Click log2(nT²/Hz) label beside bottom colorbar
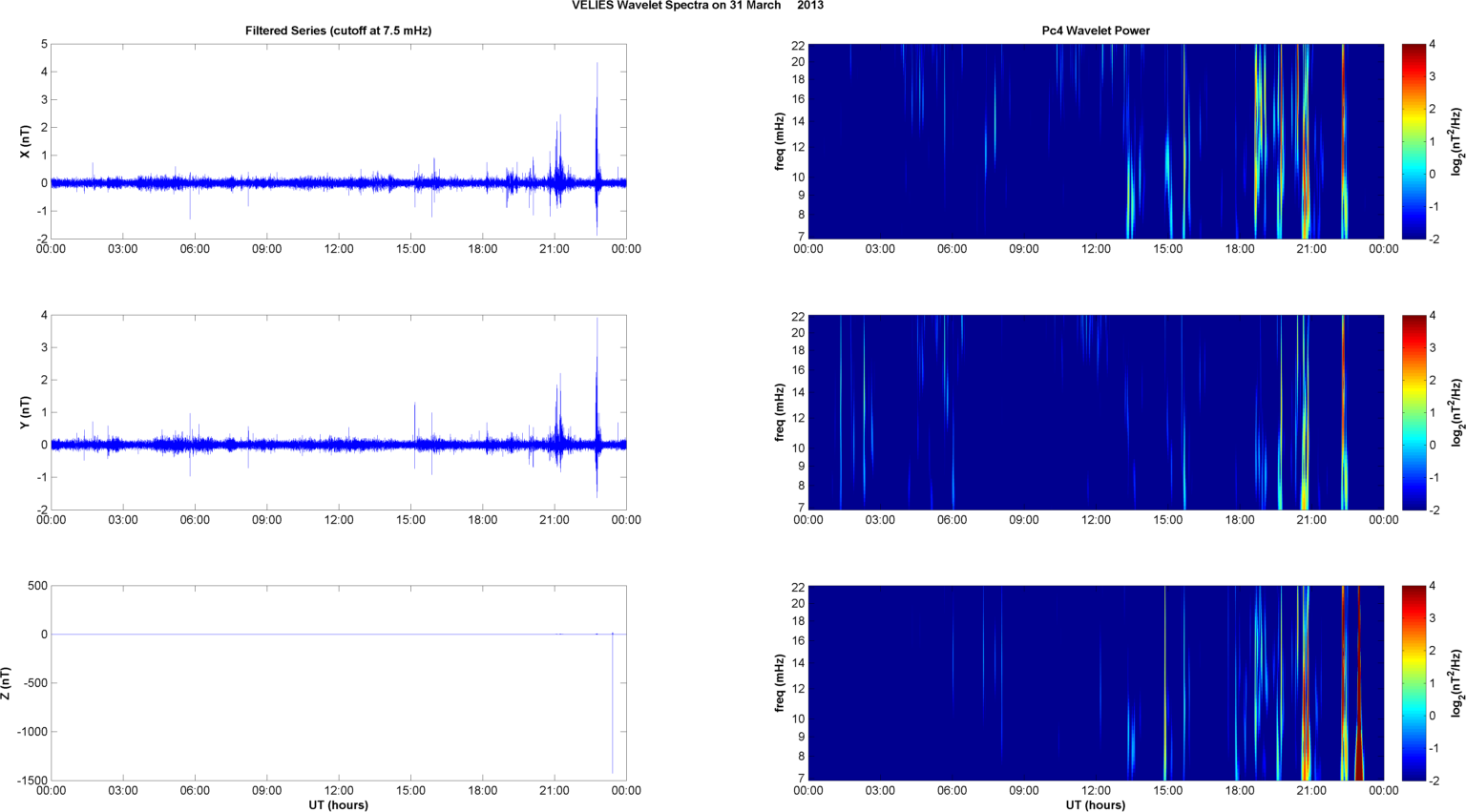This screenshot has width=1466, height=812. coord(1456,683)
